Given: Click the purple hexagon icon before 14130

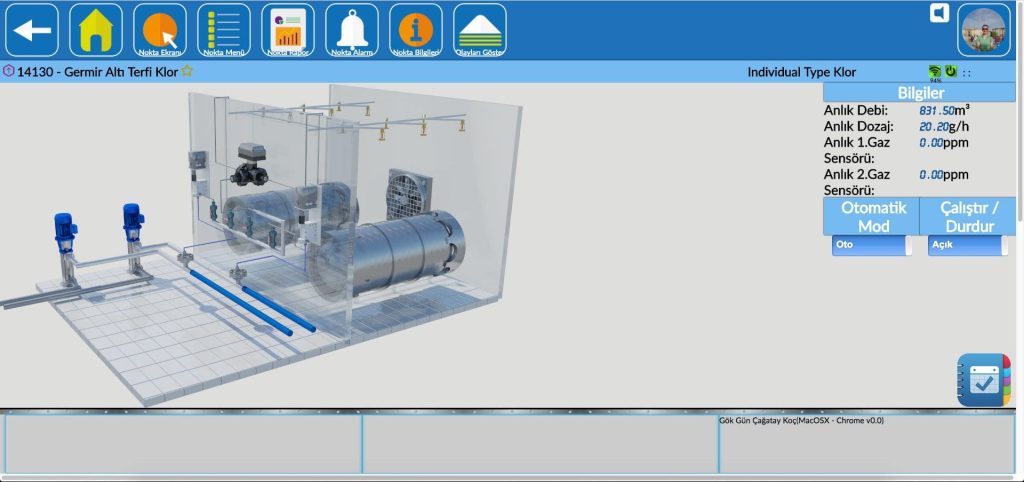Looking at the screenshot, I should point(8,71).
